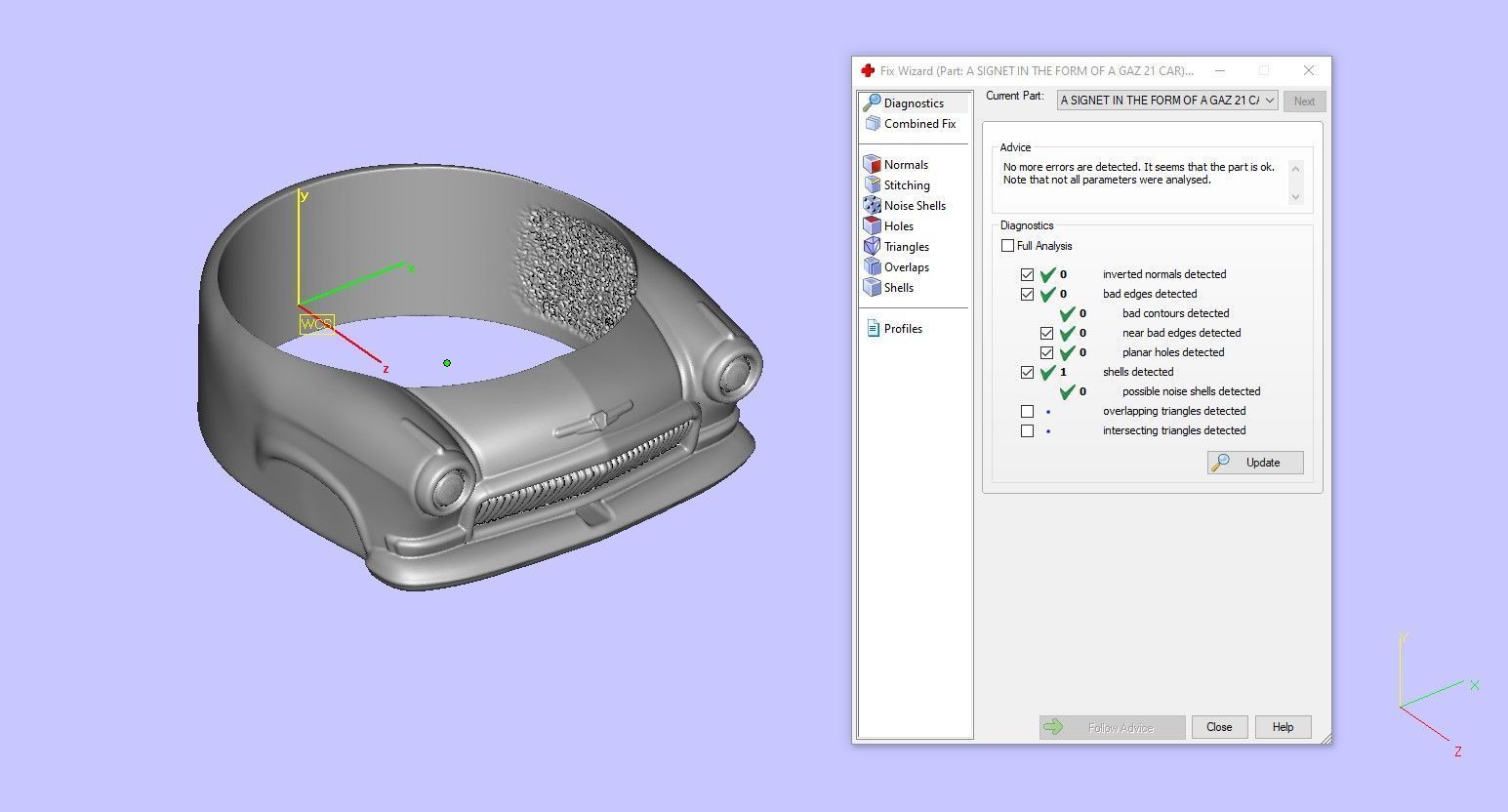Click the Triangles icon in sidebar
The image size is (1508, 812).
(873, 247)
